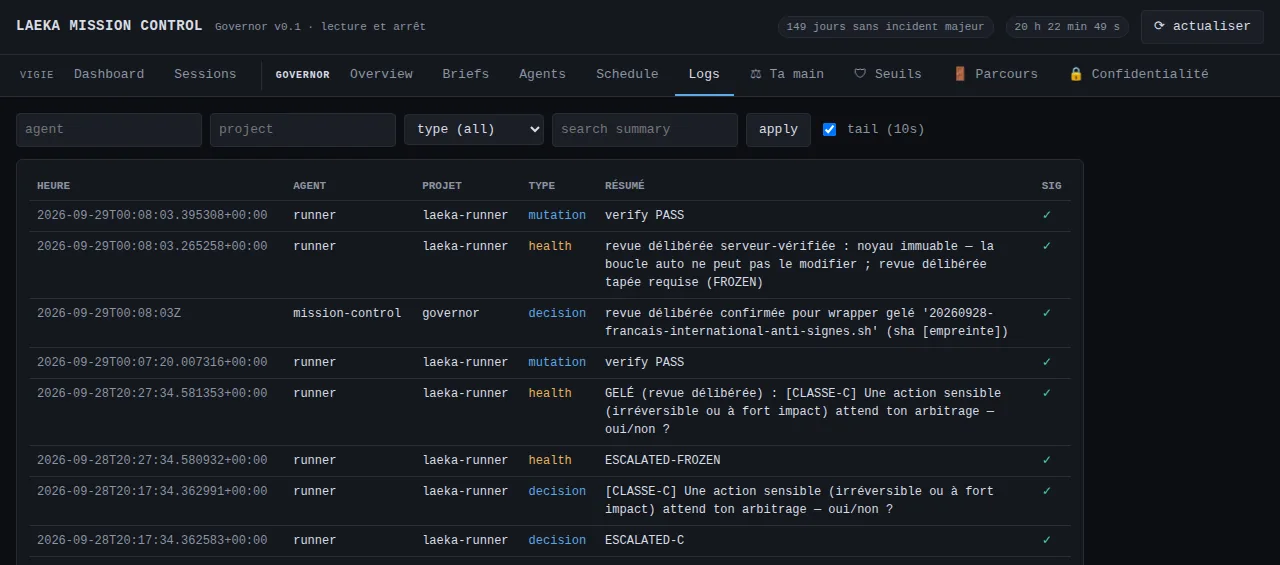Click the GELÉ (revue délibérée) summary

tap(803, 411)
